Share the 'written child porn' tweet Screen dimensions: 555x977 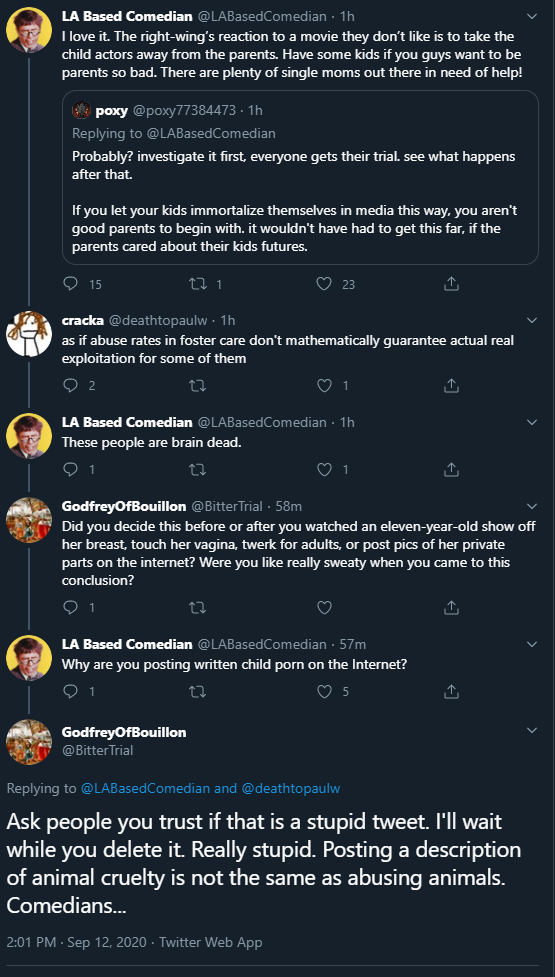click(451, 691)
